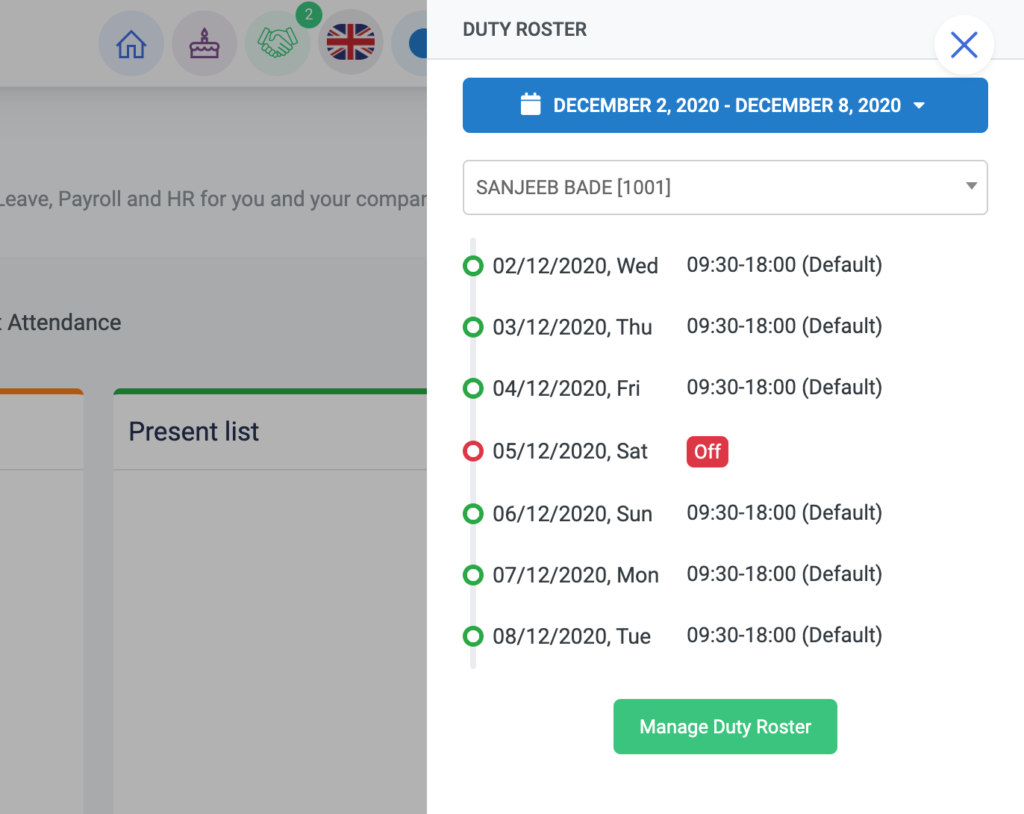Open the December 2-8, 2020 date range picker
The height and width of the screenshot is (814, 1024).
point(724,105)
